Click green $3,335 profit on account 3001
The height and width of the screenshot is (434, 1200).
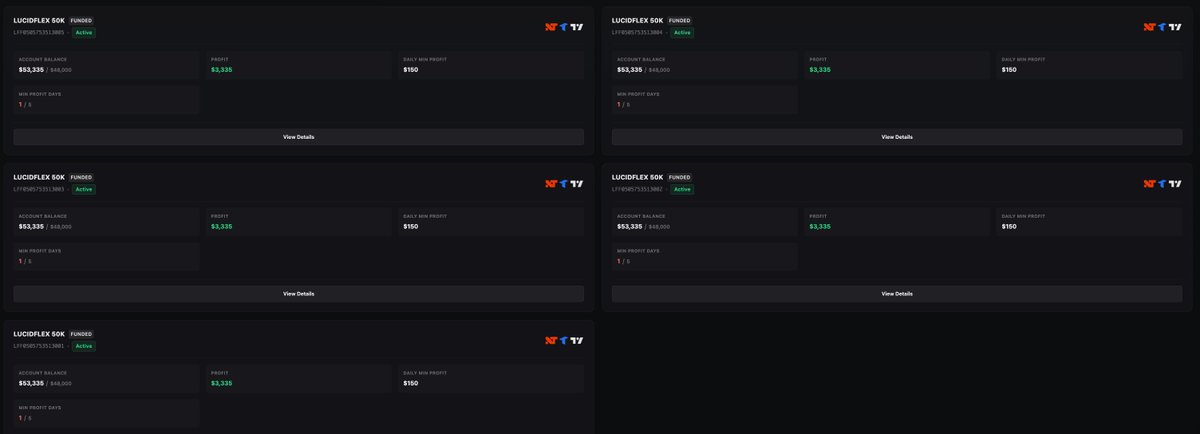(222, 383)
